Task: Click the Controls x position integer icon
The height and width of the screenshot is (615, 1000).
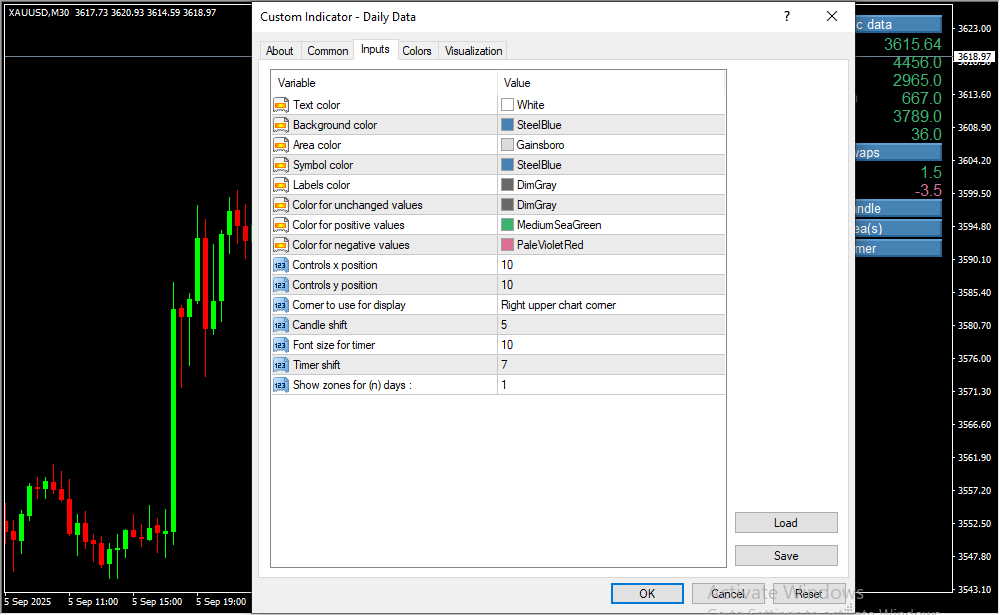Action: coord(281,265)
